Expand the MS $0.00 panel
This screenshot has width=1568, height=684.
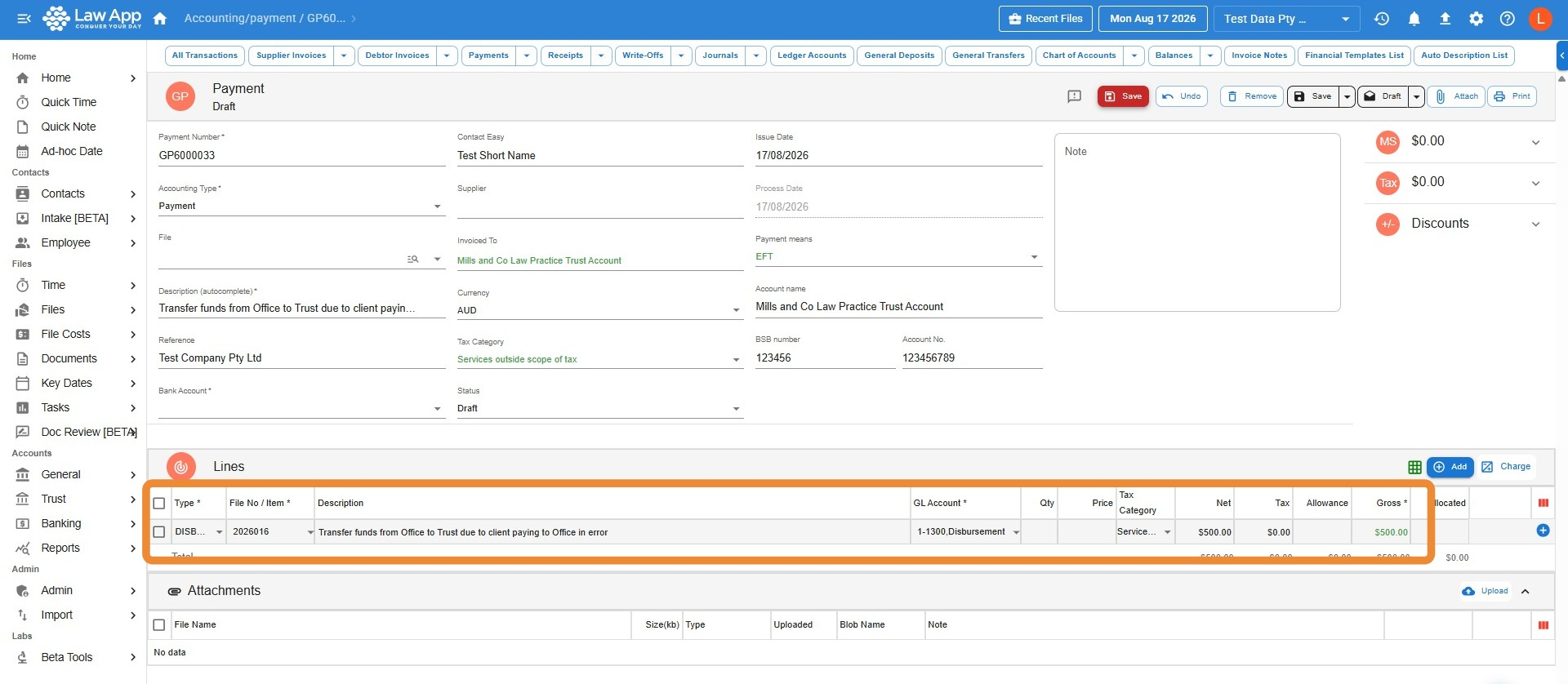[1535, 143]
